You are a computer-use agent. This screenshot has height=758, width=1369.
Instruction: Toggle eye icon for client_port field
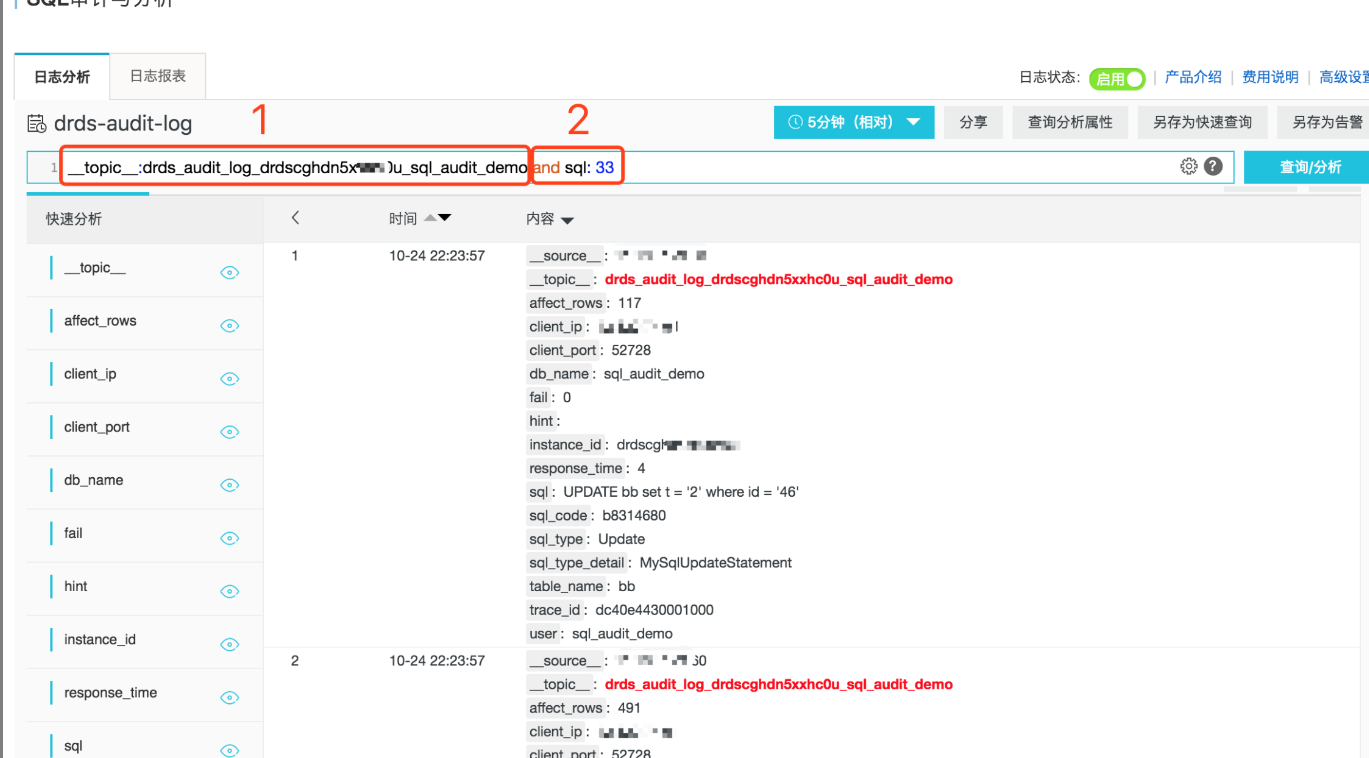(230, 432)
